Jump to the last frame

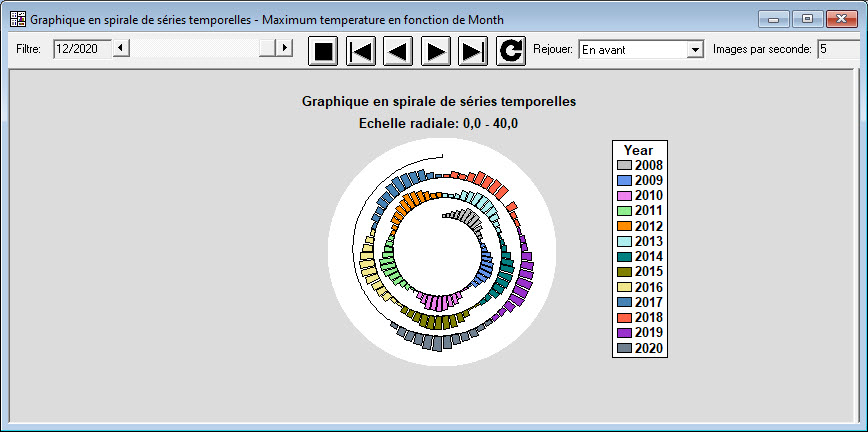(x=473, y=51)
